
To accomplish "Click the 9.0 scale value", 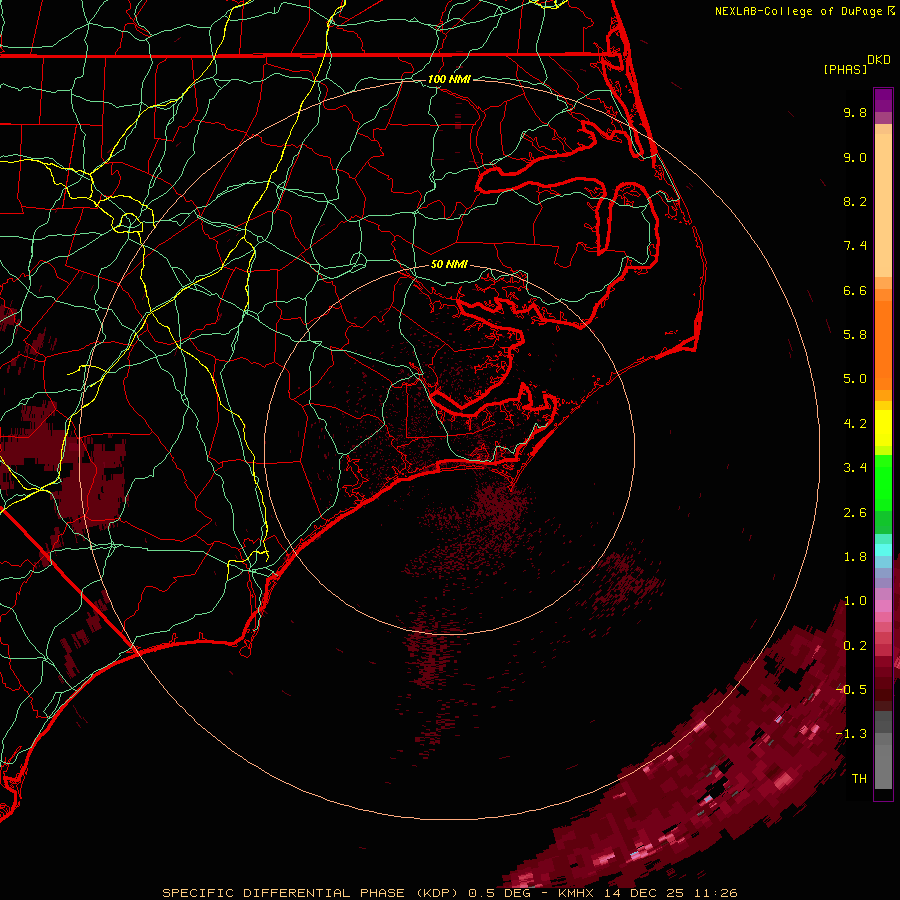I will pyautogui.click(x=855, y=157).
